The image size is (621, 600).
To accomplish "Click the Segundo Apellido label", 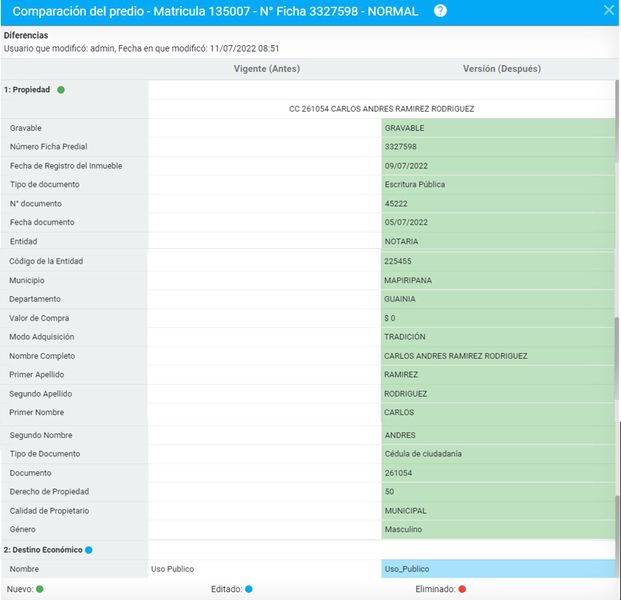I will tap(40, 394).
